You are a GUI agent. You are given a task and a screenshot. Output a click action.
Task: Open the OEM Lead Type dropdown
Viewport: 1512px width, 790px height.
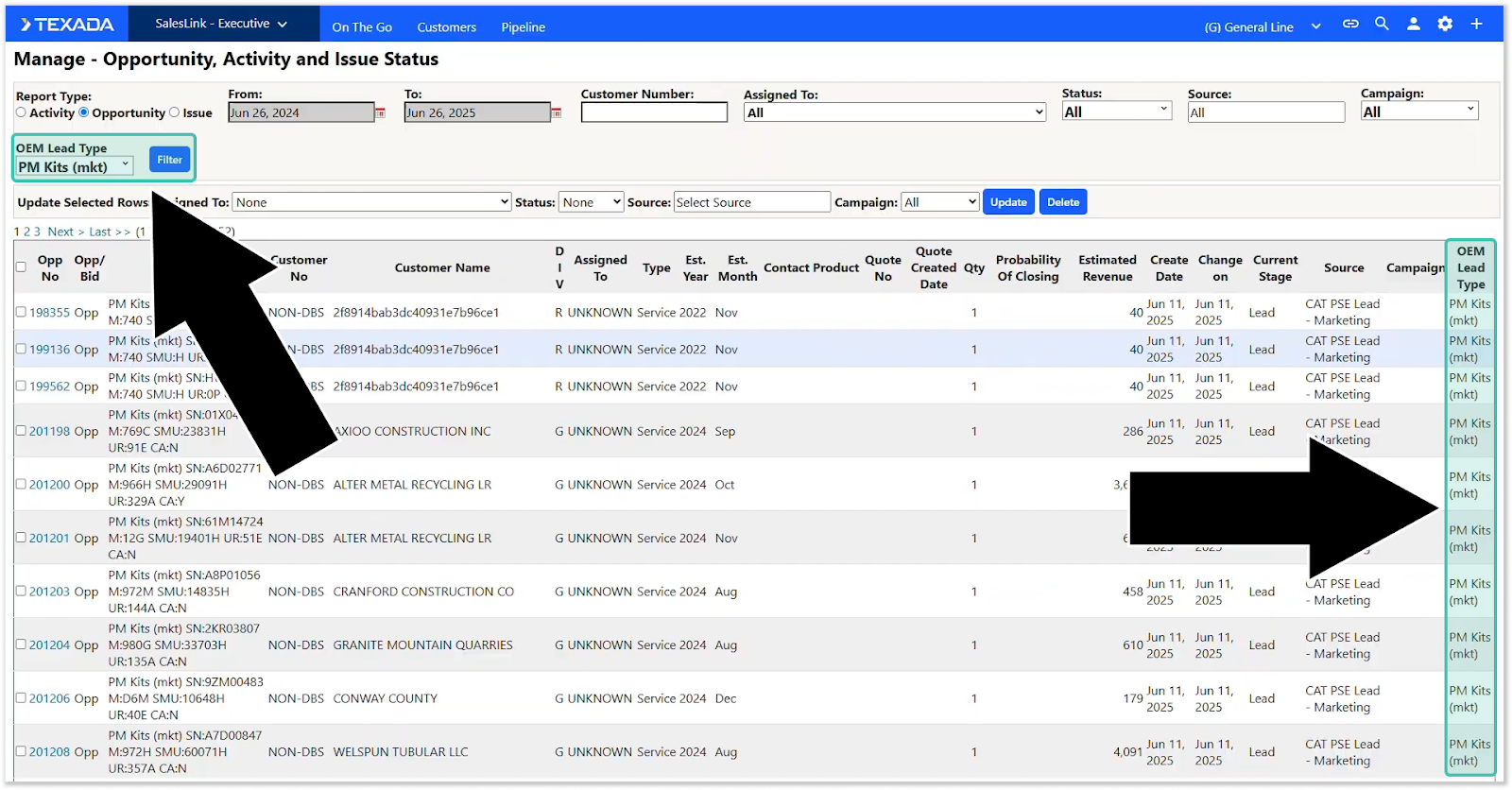pyautogui.click(x=75, y=166)
